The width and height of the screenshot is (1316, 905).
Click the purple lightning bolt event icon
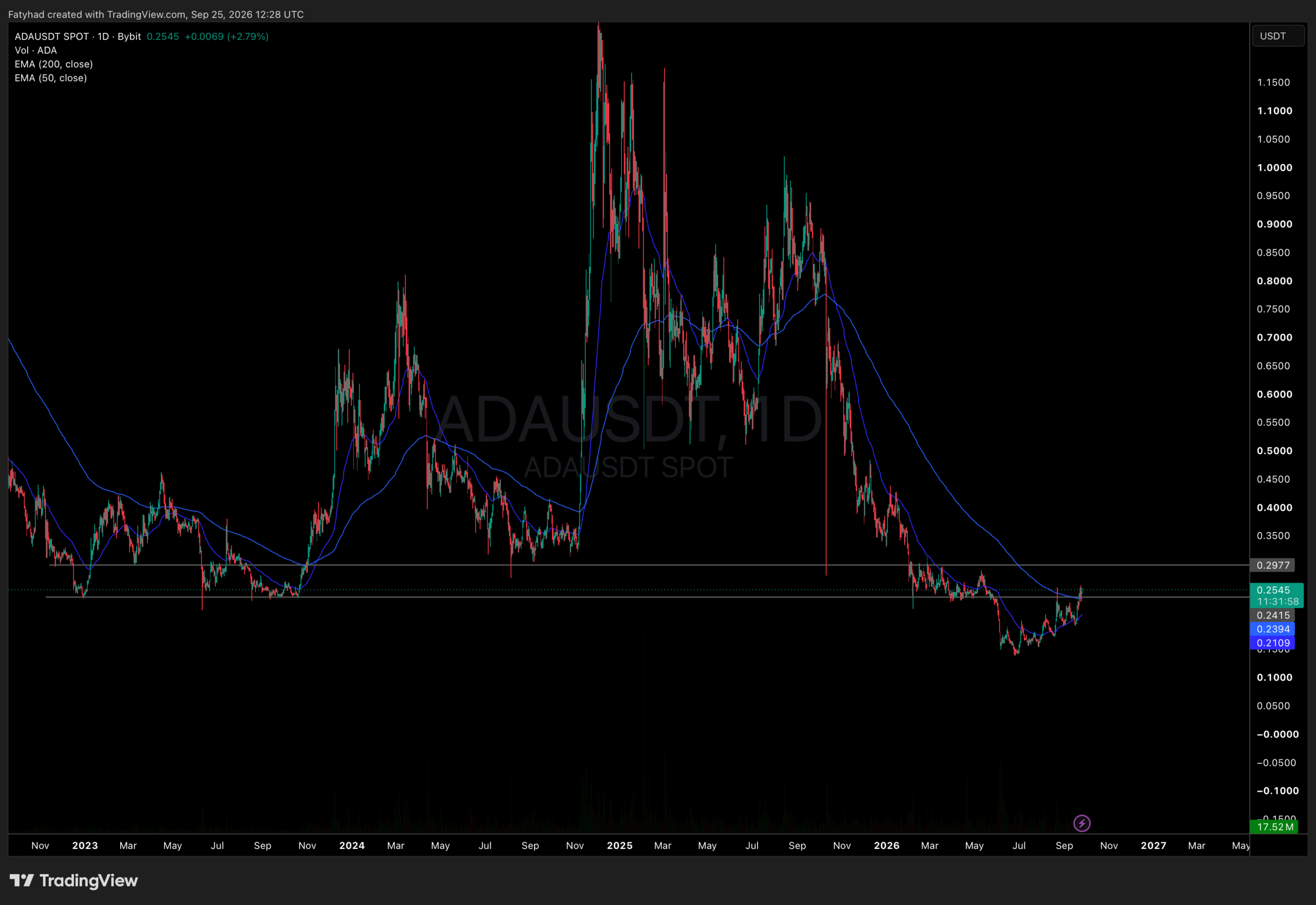click(1082, 823)
